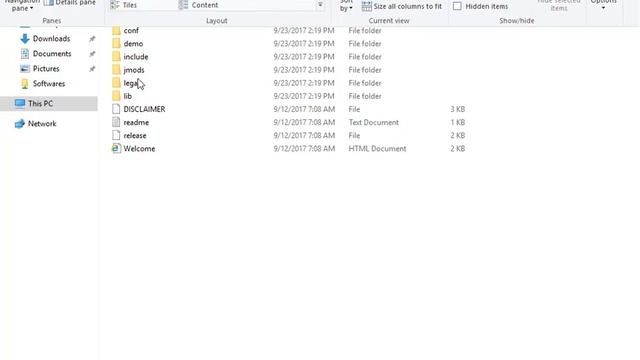Select the Documents quick access label
Image resolution: width=640 pixels, height=360 pixels.
(x=52, y=54)
